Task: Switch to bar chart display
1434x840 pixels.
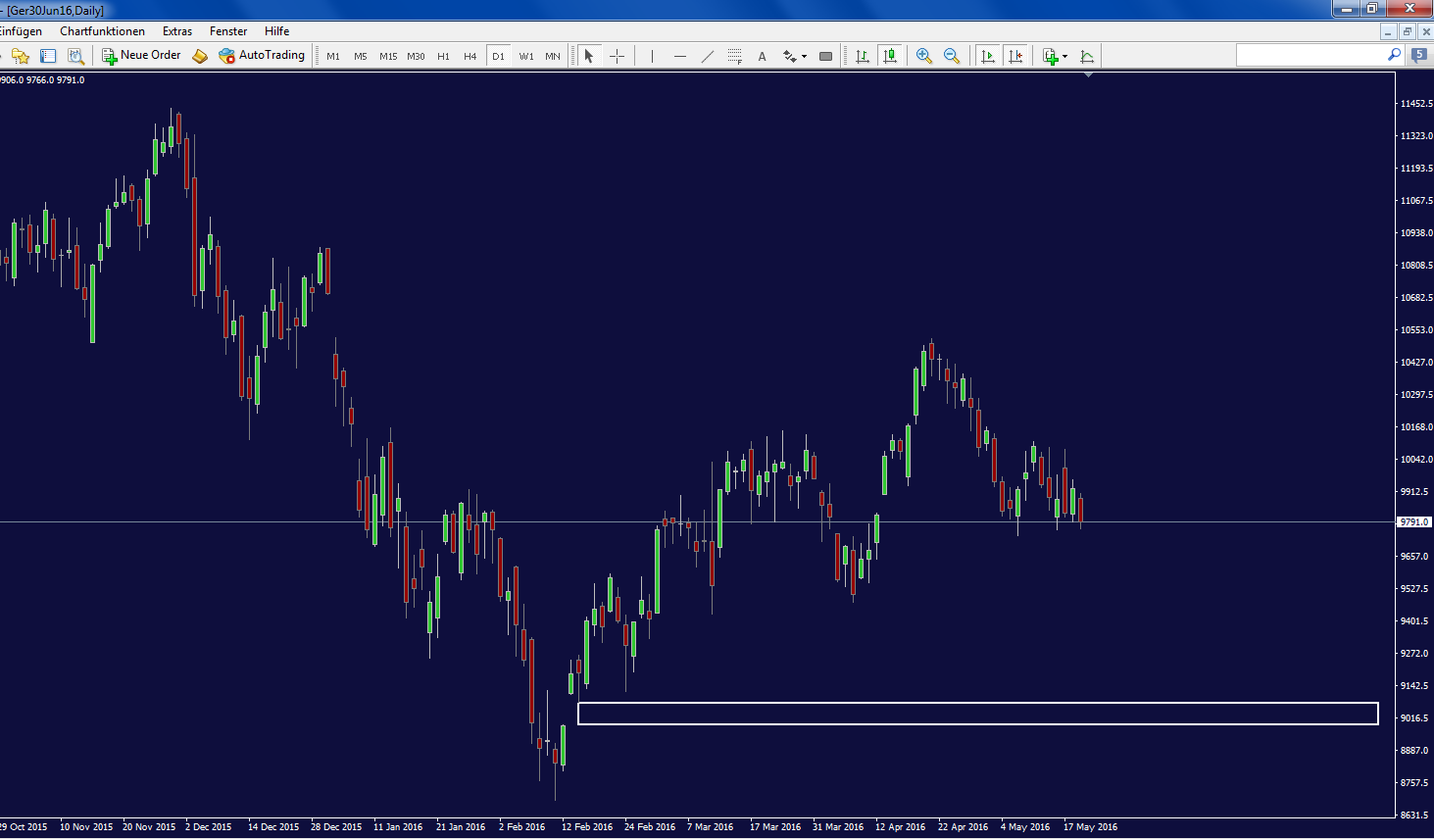Action: tap(863, 56)
